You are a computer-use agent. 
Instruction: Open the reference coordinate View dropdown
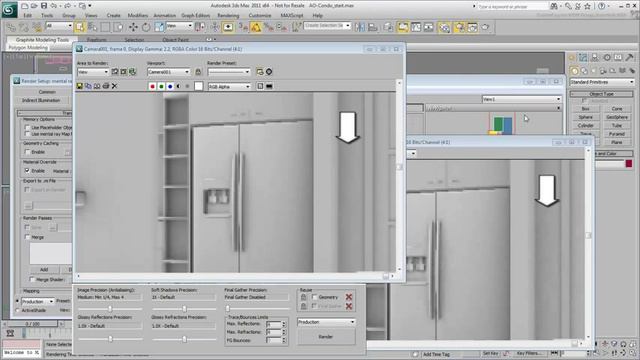click(179, 26)
